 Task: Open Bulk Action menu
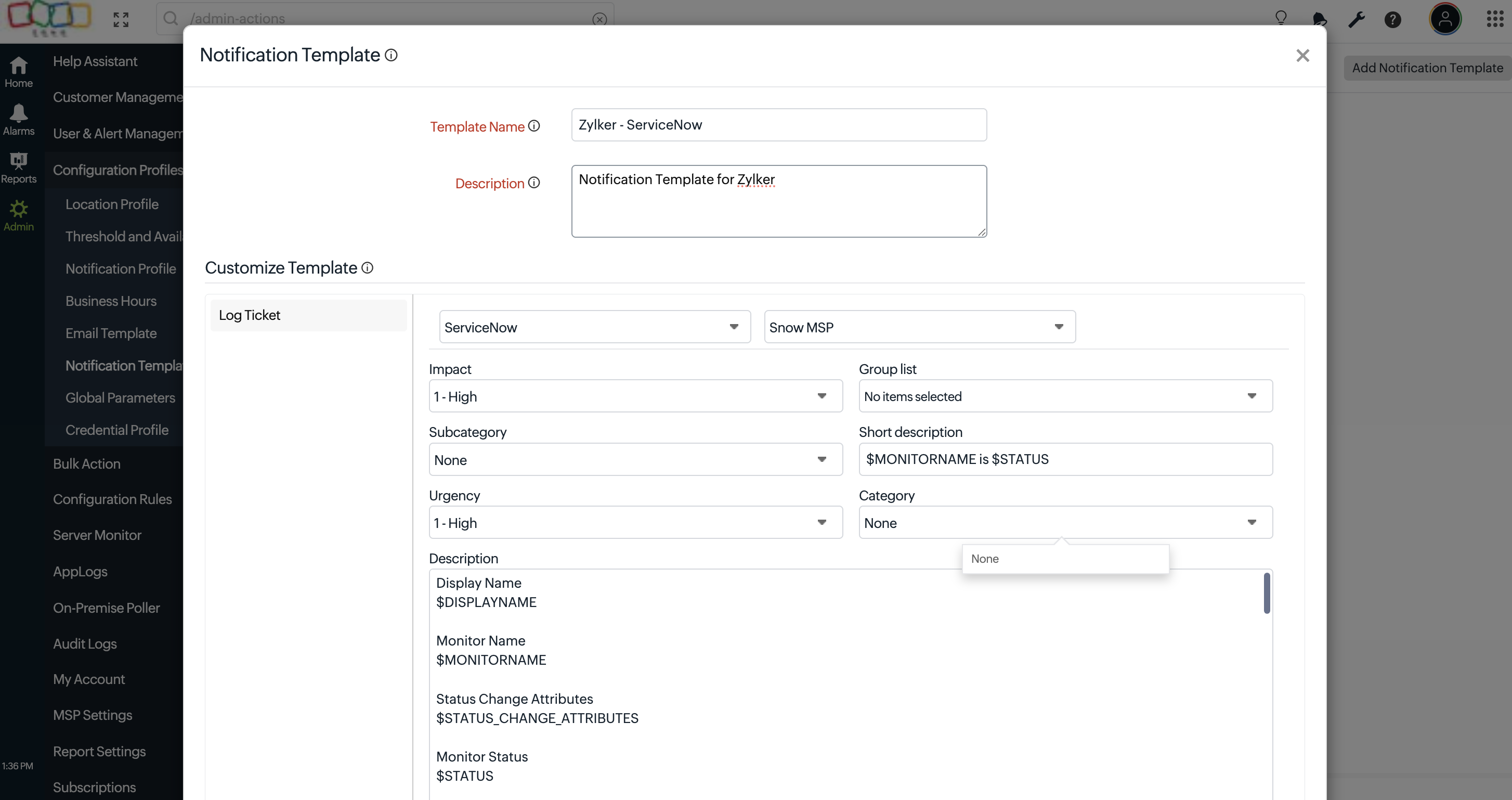86,463
